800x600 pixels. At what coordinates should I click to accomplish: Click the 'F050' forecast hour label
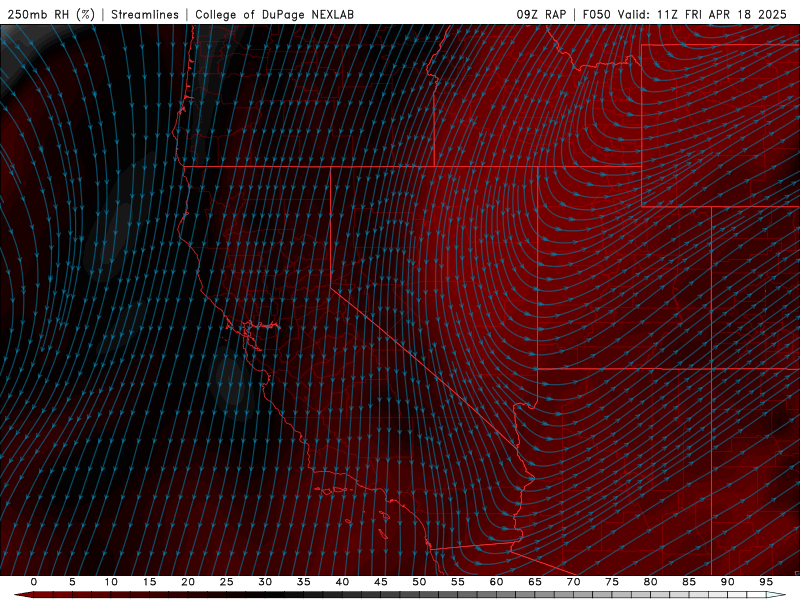click(596, 14)
